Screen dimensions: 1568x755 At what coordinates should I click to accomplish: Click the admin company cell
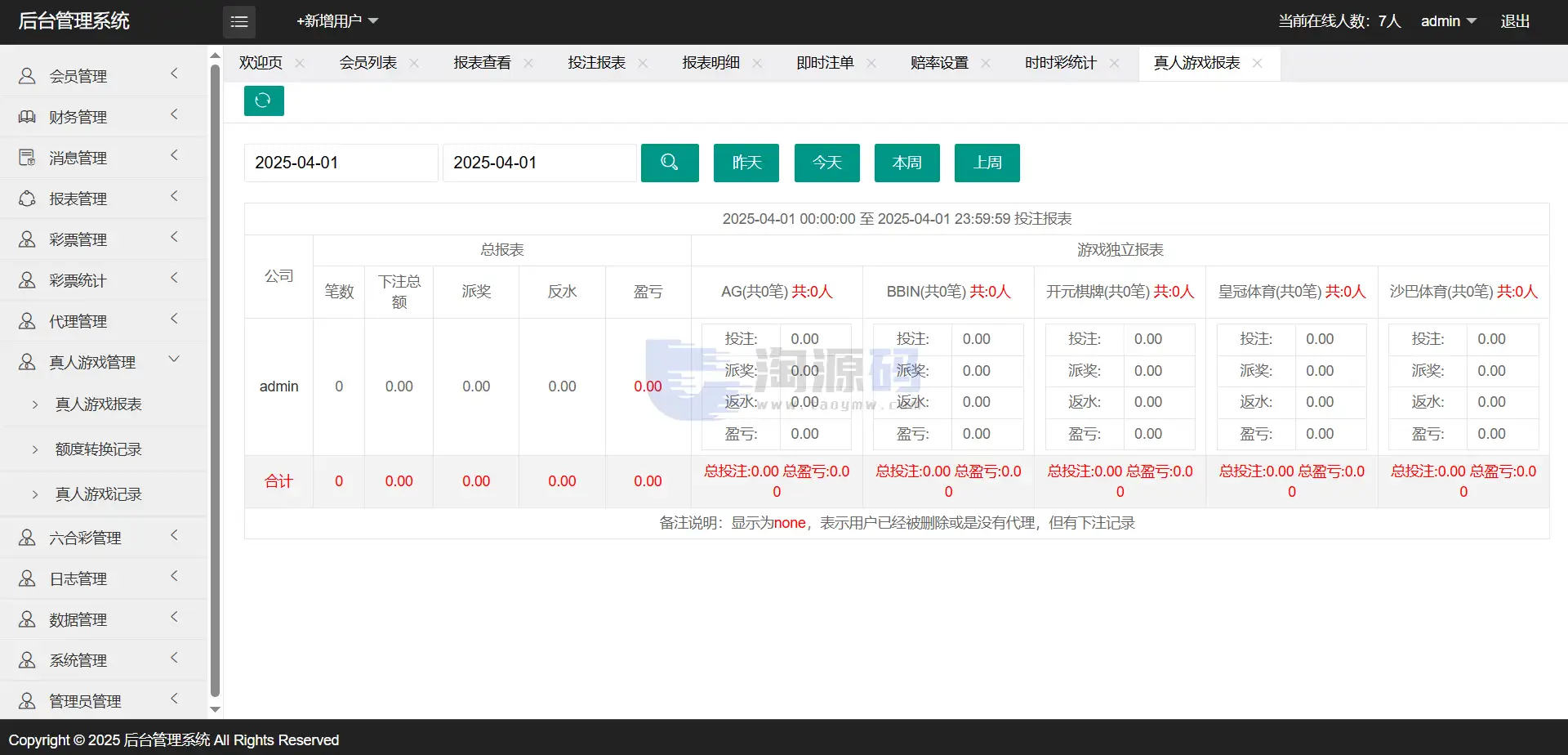(279, 386)
